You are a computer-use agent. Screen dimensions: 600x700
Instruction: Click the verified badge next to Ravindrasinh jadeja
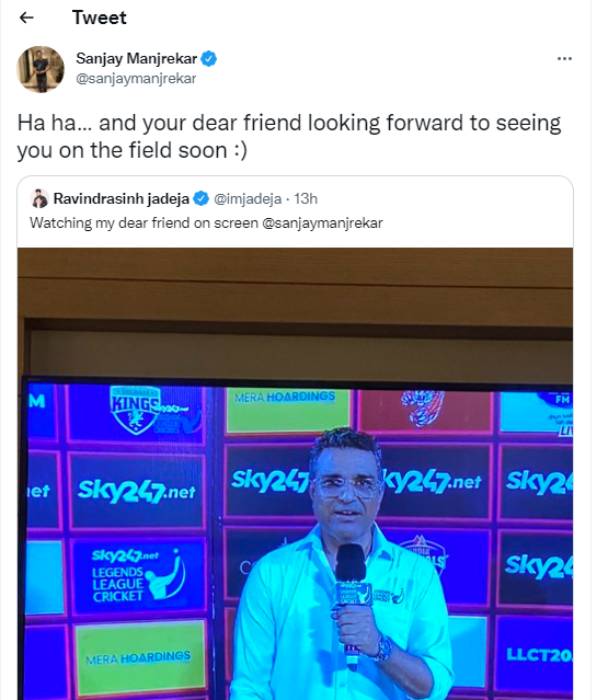tap(200, 198)
